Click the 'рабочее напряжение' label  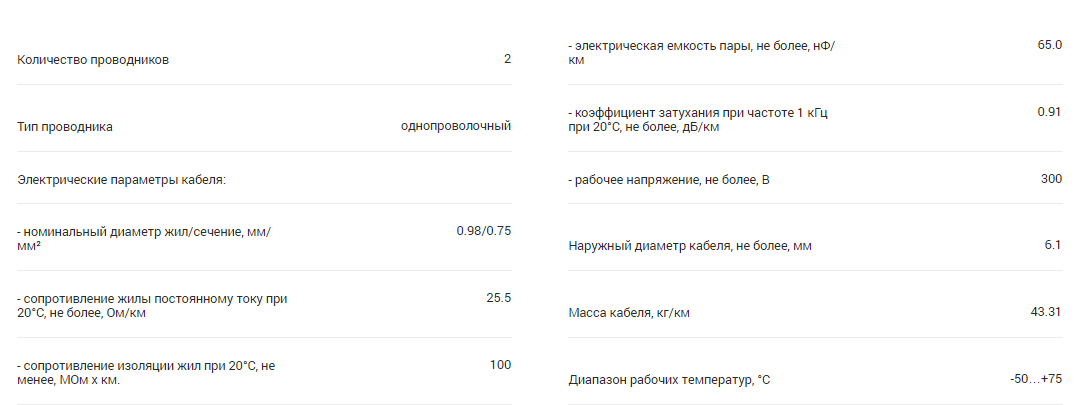[x=668, y=180]
